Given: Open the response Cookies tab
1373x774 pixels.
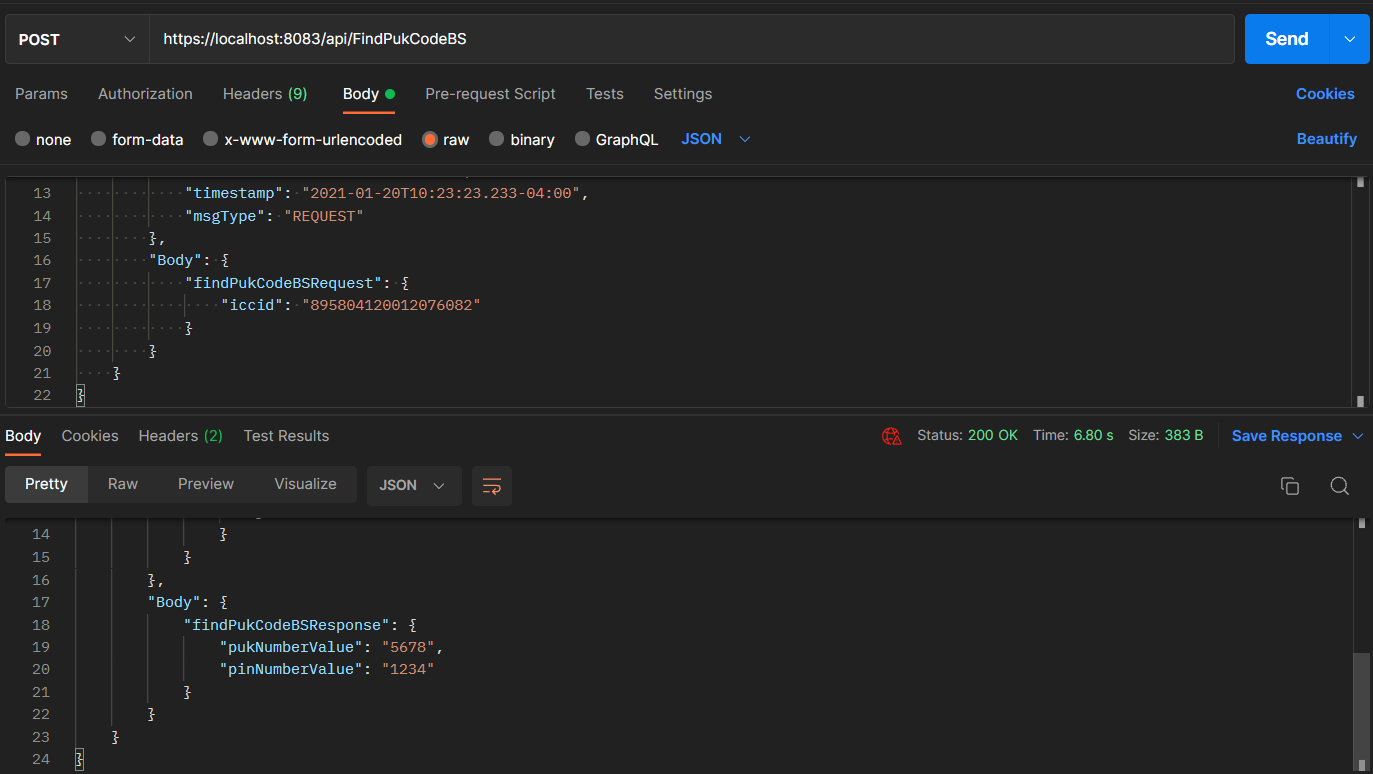Looking at the screenshot, I should tap(90, 436).
